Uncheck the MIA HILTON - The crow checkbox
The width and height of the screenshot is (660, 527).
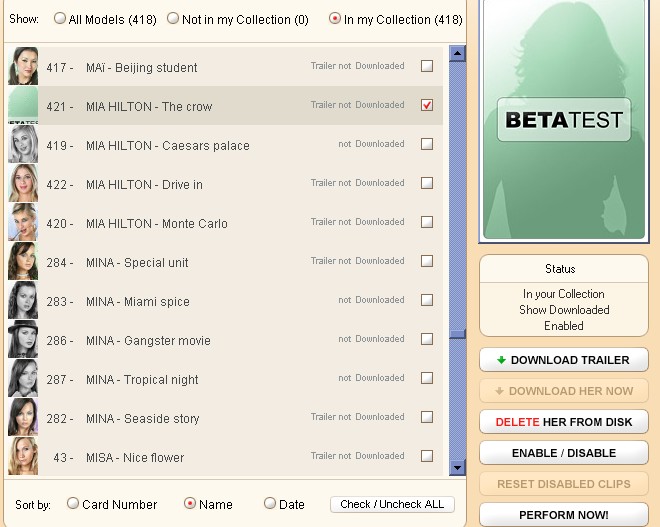(427, 106)
